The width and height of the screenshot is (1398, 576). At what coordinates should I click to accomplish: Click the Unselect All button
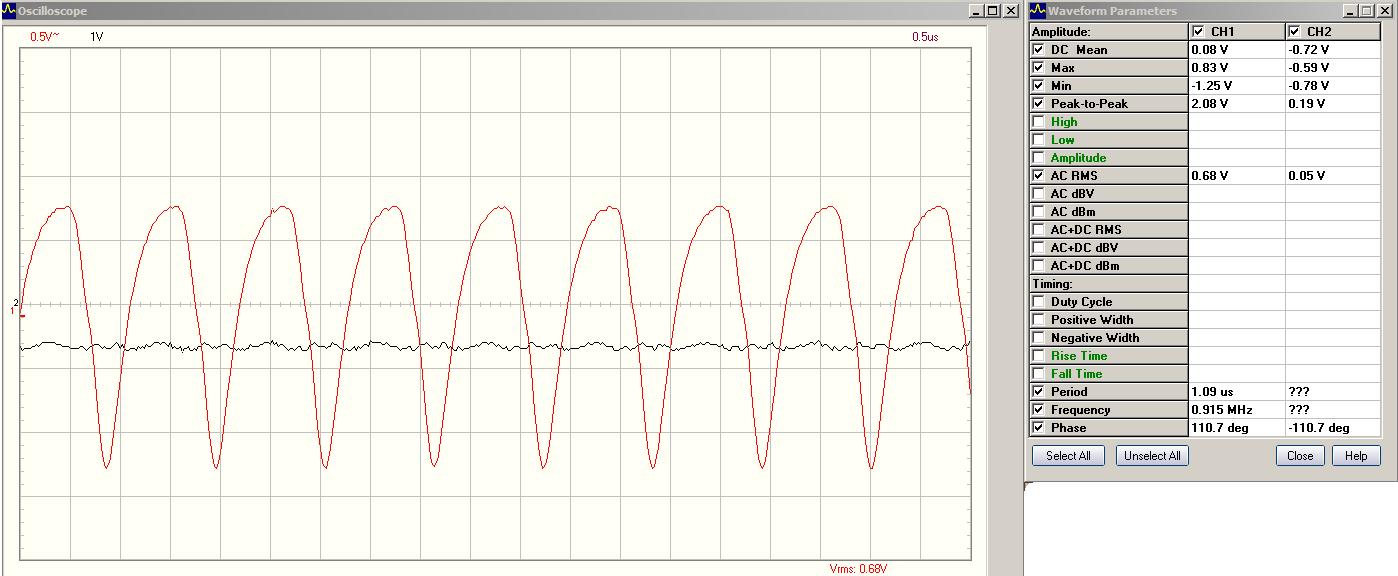coord(1152,456)
